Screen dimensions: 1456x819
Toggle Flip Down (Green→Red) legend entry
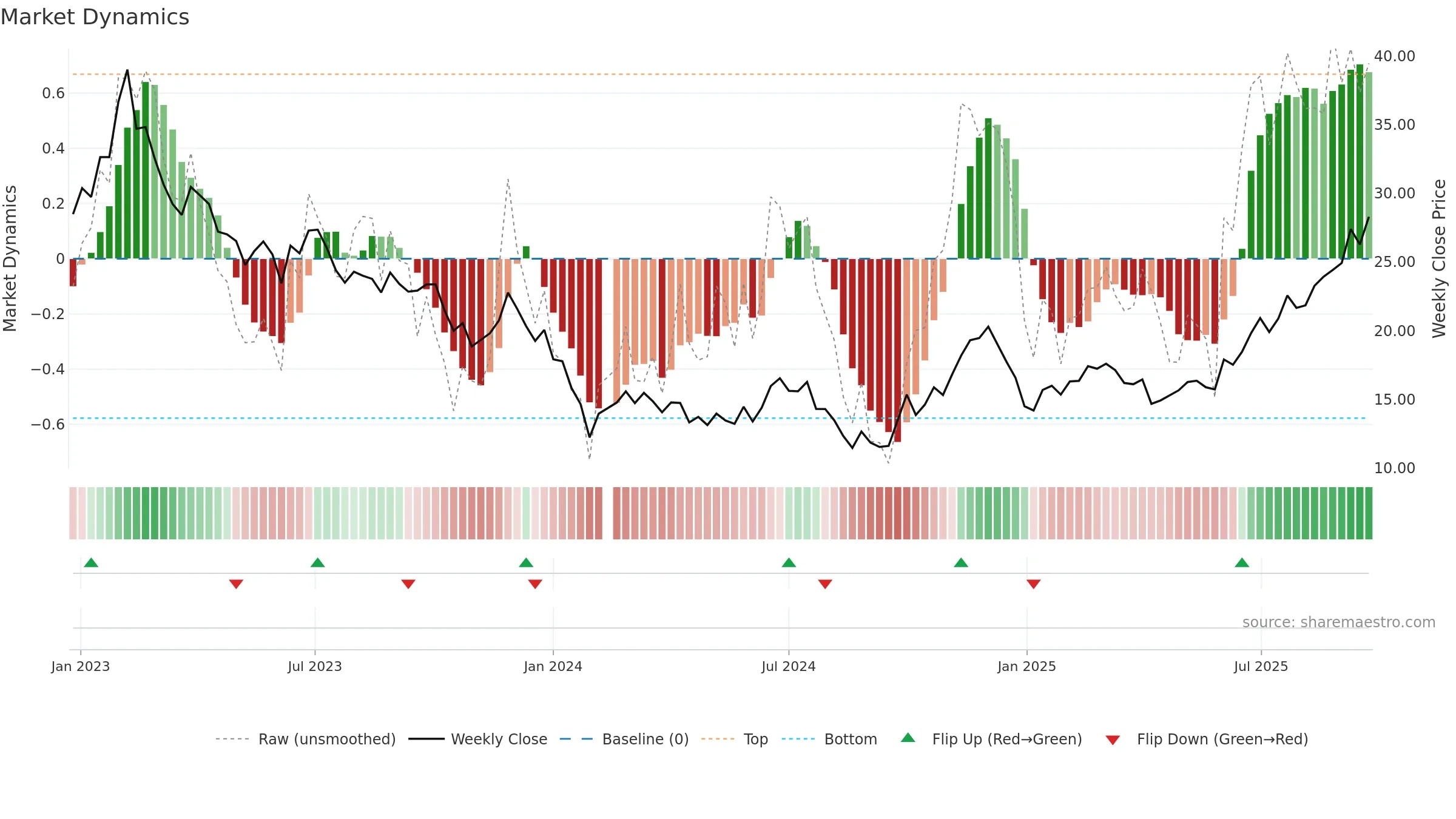click(1206, 739)
